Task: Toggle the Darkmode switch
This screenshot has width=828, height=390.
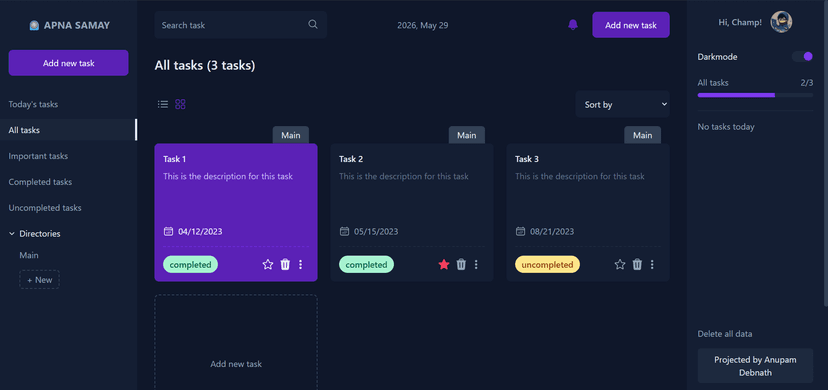Action: pyautogui.click(x=802, y=56)
